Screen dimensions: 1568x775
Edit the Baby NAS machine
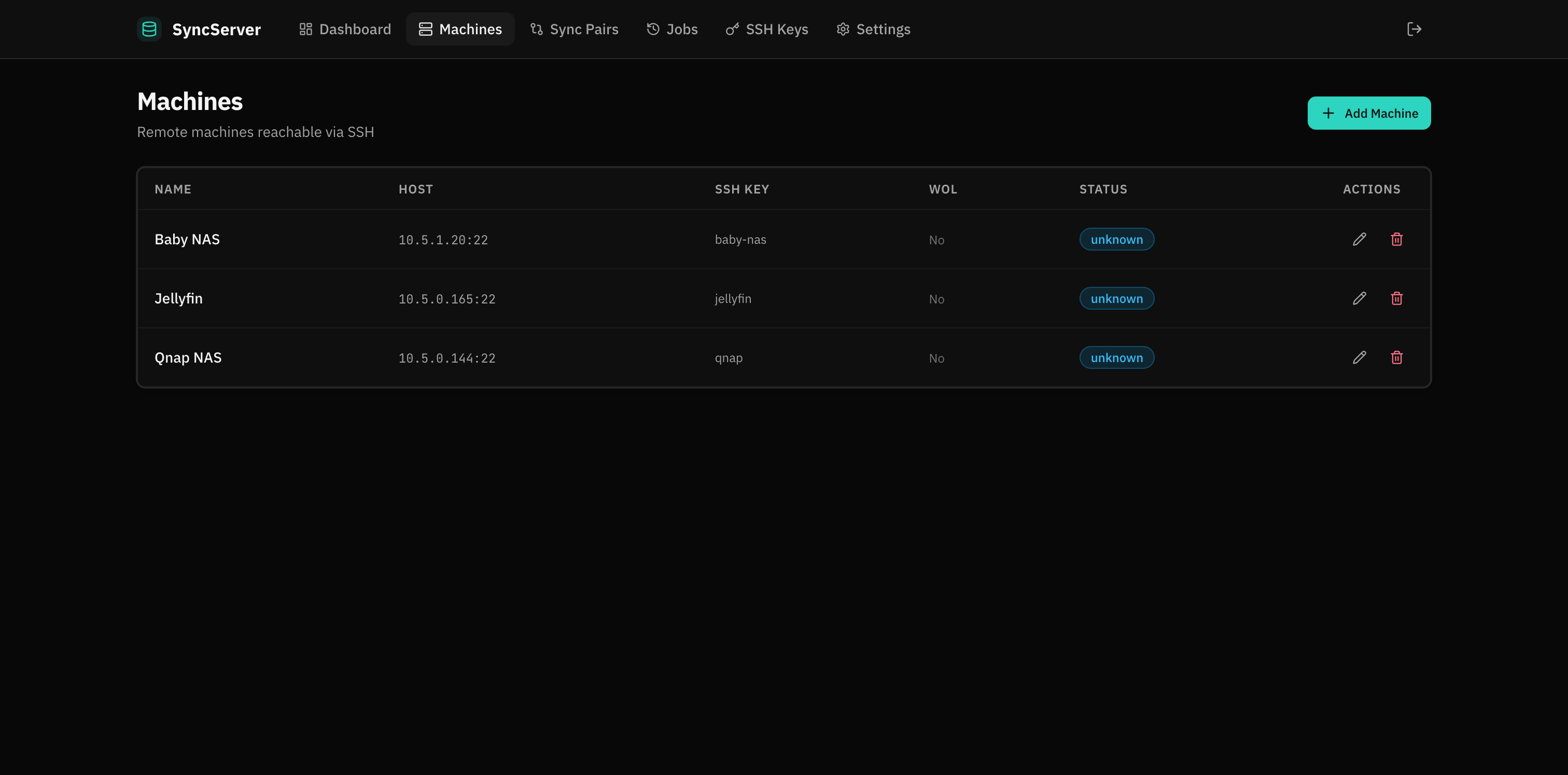pyautogui.click(x=1359, y=239)
